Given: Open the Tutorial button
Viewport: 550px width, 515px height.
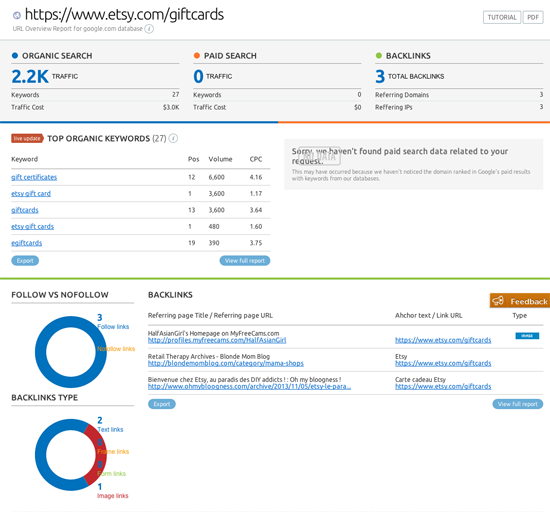Looking at the screenshot, I should point(502,18).
